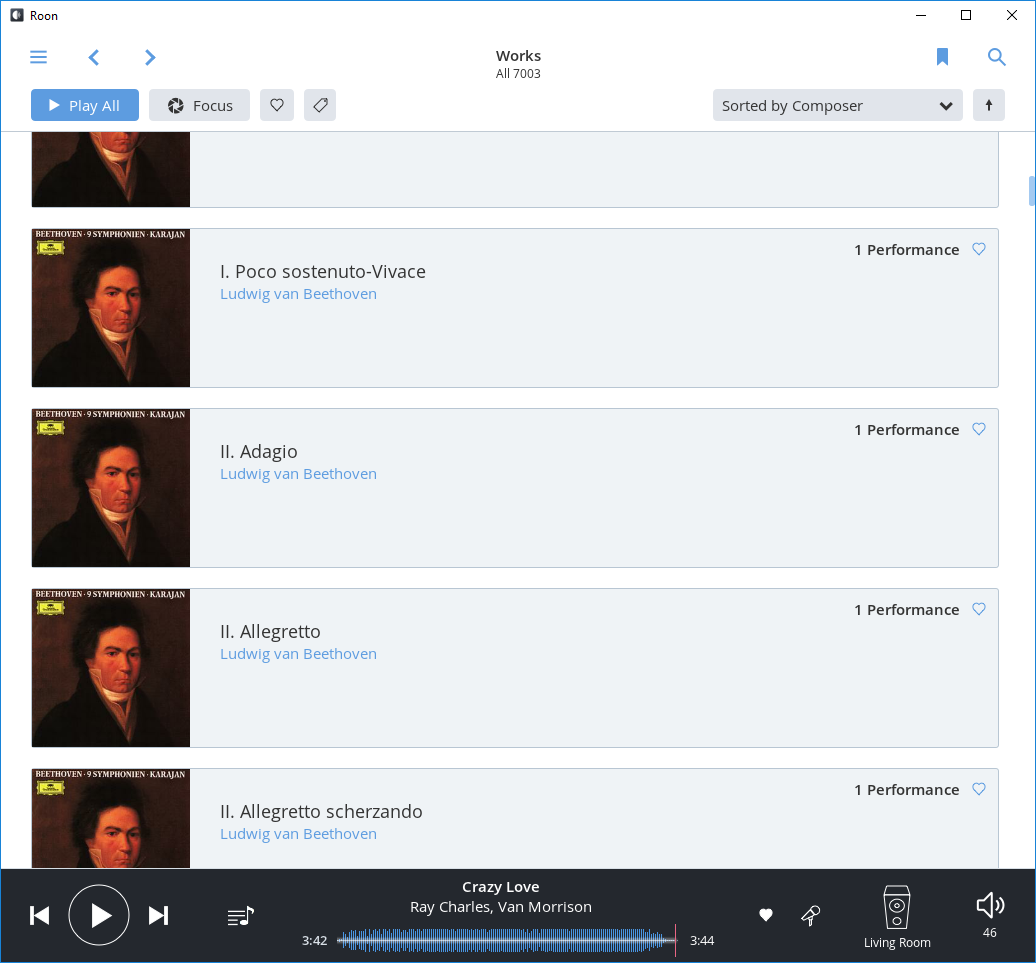Image resolution: width=1036 pixels, height=963 pixels.
Task: Open Ludwig van Beethoven link under II. Adagio
Action: 299,474
